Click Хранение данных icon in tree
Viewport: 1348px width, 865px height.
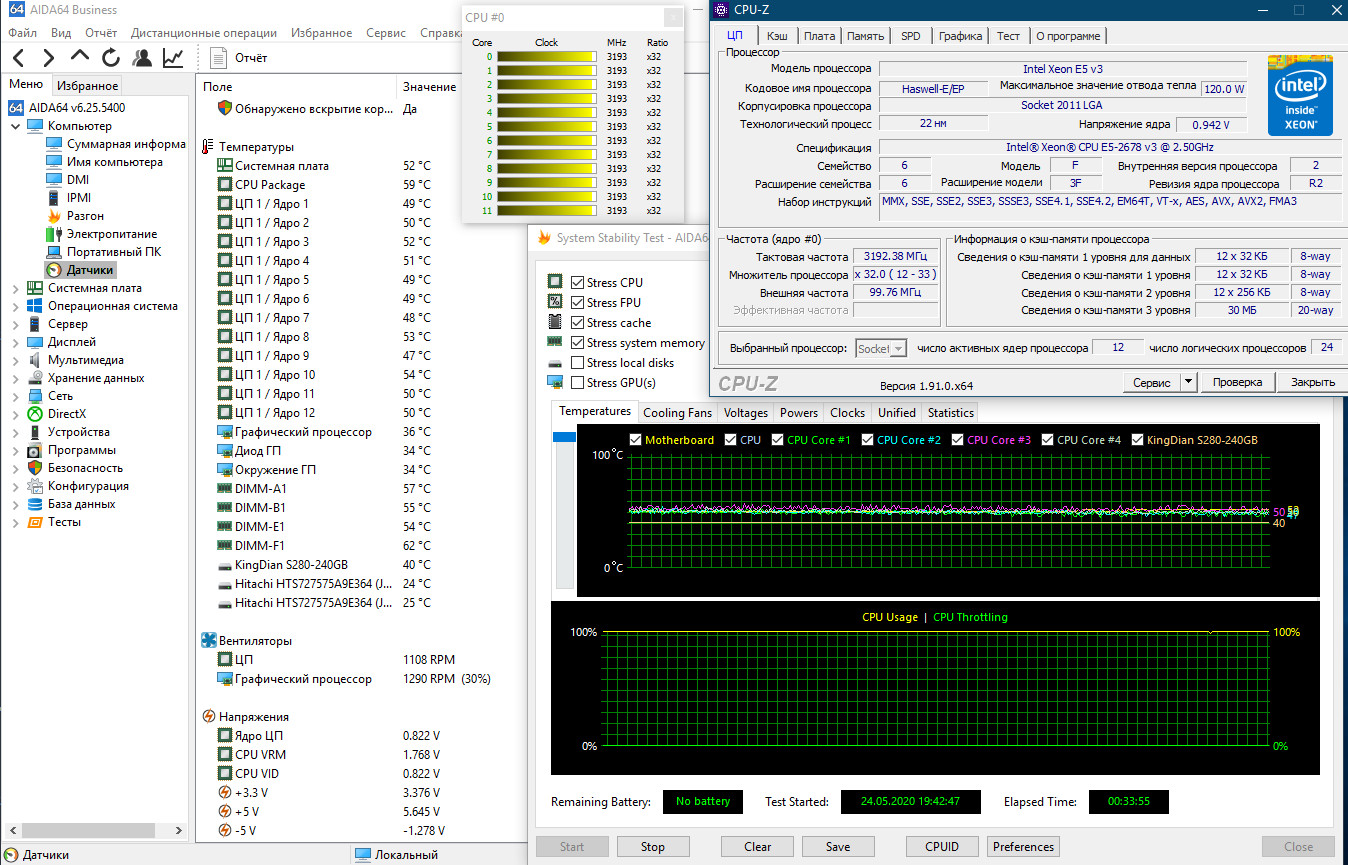pos(35,378)
